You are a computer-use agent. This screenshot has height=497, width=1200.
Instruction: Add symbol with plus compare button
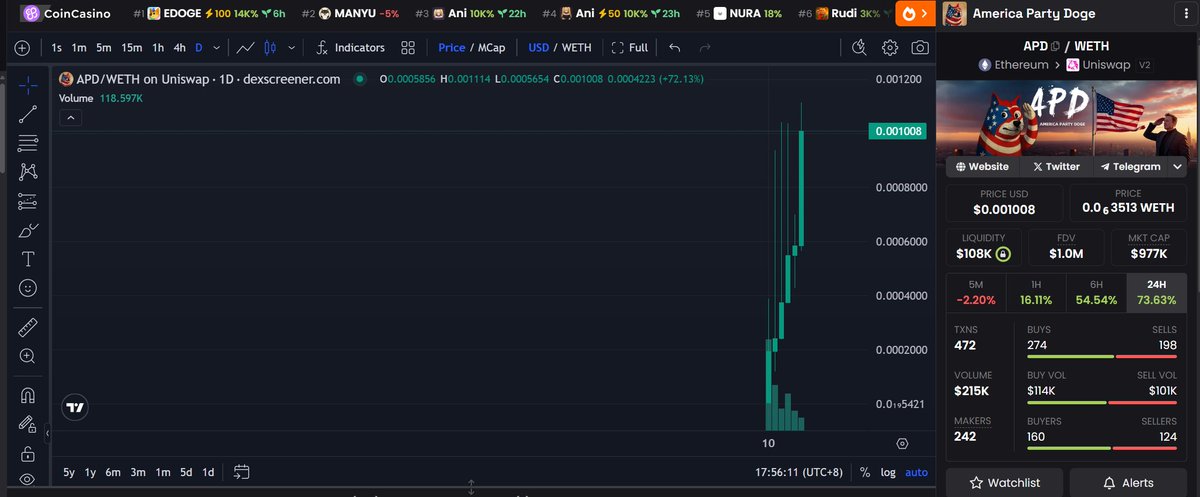[22, 47]
